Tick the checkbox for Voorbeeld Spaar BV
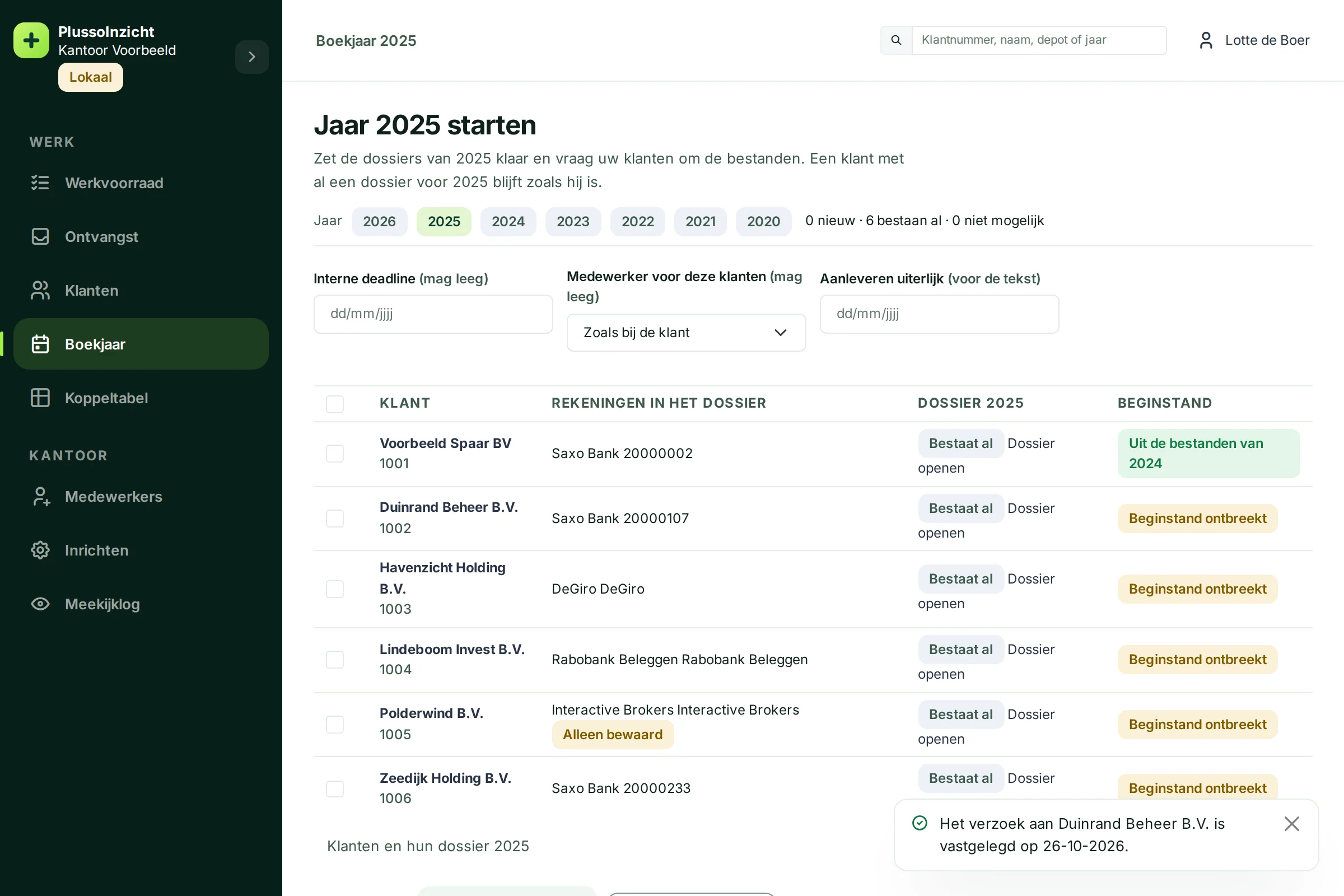This screenshot has height=896, width=1344. pyautogui.click(x=335, y=454)
